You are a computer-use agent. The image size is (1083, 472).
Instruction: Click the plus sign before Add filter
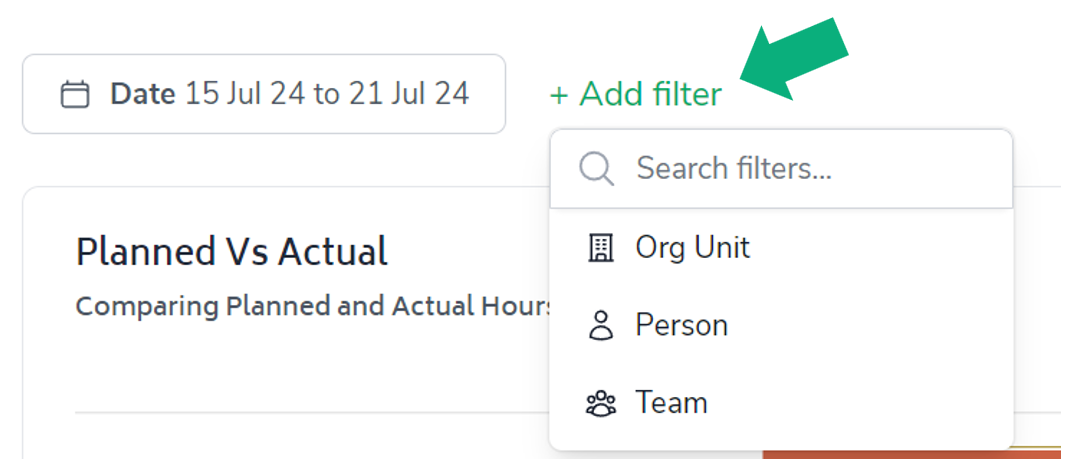tap(559, 95)
